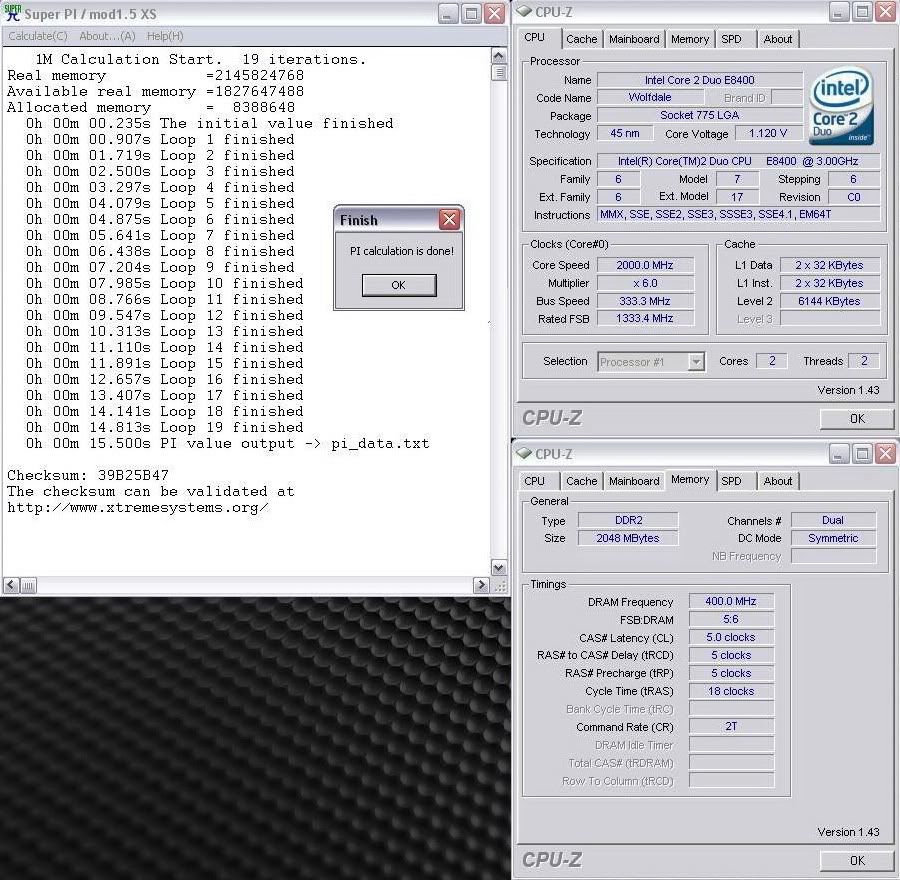Minimize the lower CPU-Z window
The height and width of the screenshot is (880, 900).
(x=838, y=454)
